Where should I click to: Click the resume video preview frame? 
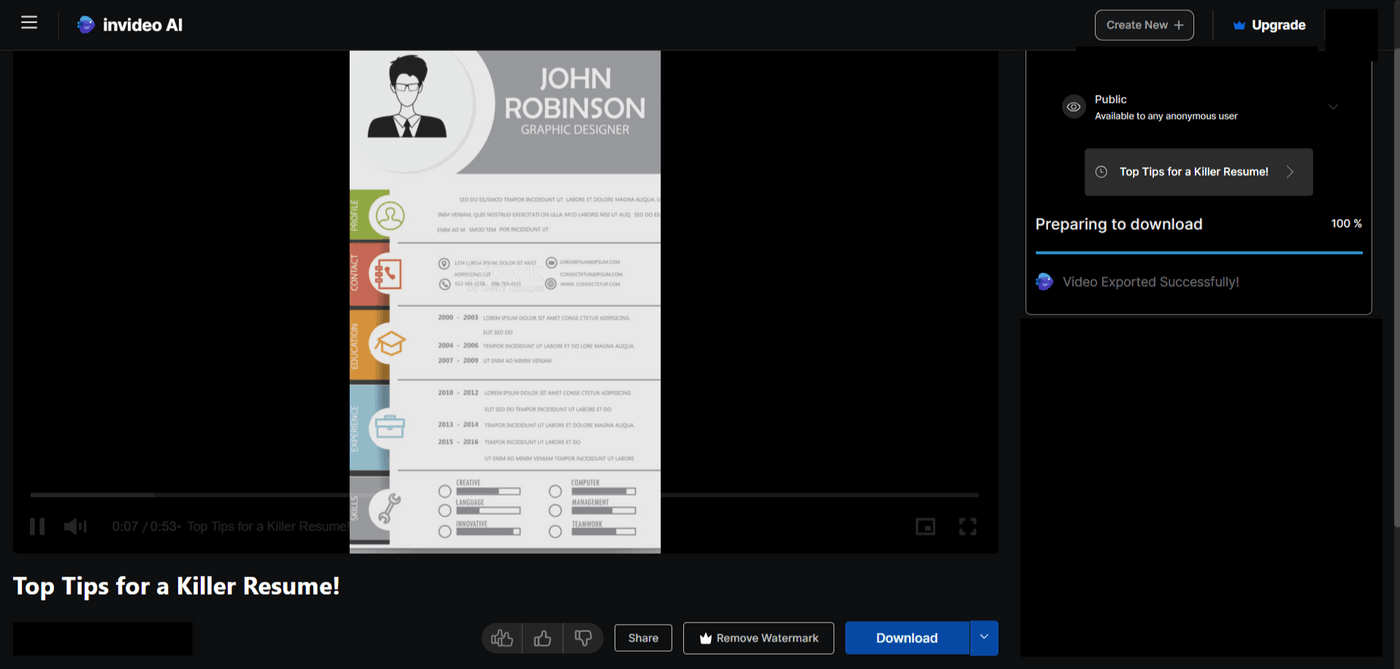pos(505,300)
